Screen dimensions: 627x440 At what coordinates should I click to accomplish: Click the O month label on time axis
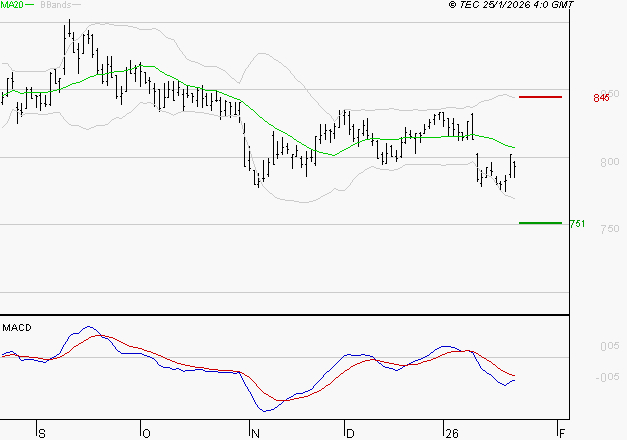(x=146, y=434)
